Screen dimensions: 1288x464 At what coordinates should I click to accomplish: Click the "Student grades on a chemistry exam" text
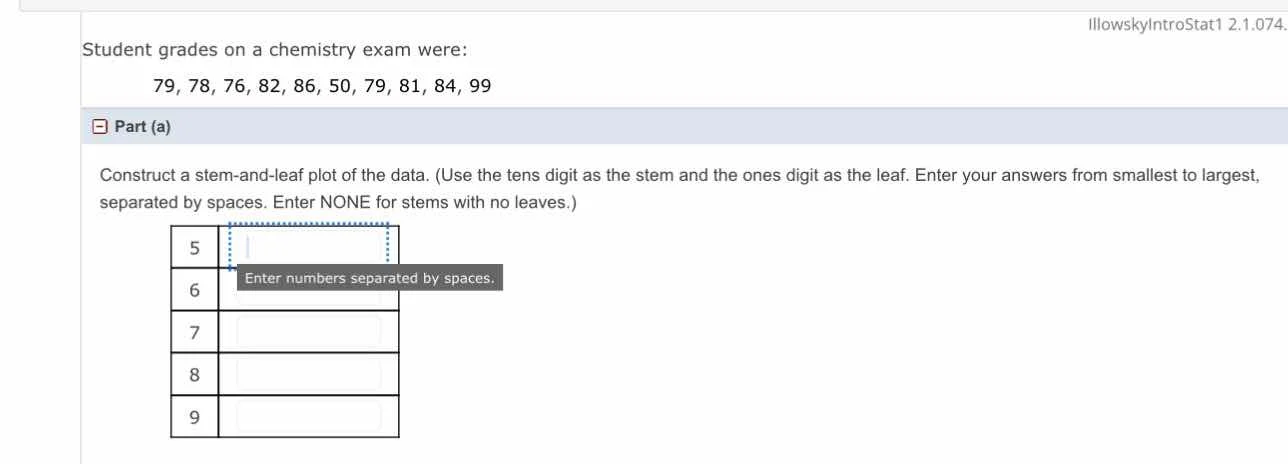pos(274,49)
